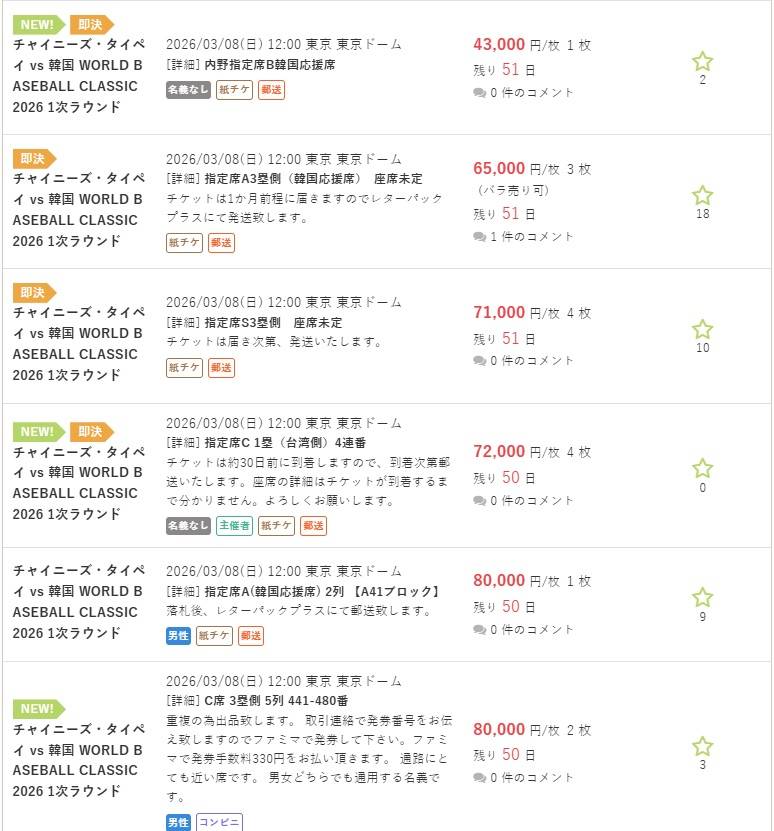Star the C席 3塁側 5列 listing
The height and width of the screenshot is (831, 774).
click(x=702, y=747)
